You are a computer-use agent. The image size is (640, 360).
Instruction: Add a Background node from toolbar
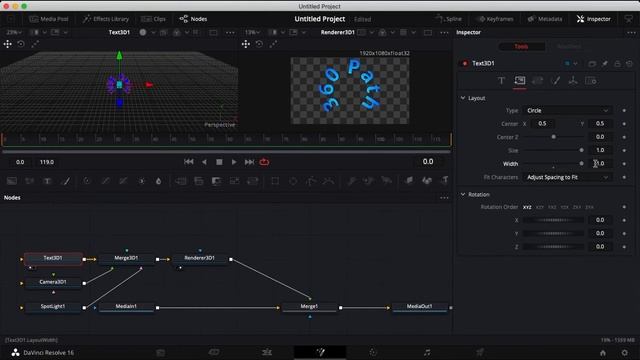tap(12, 181)
